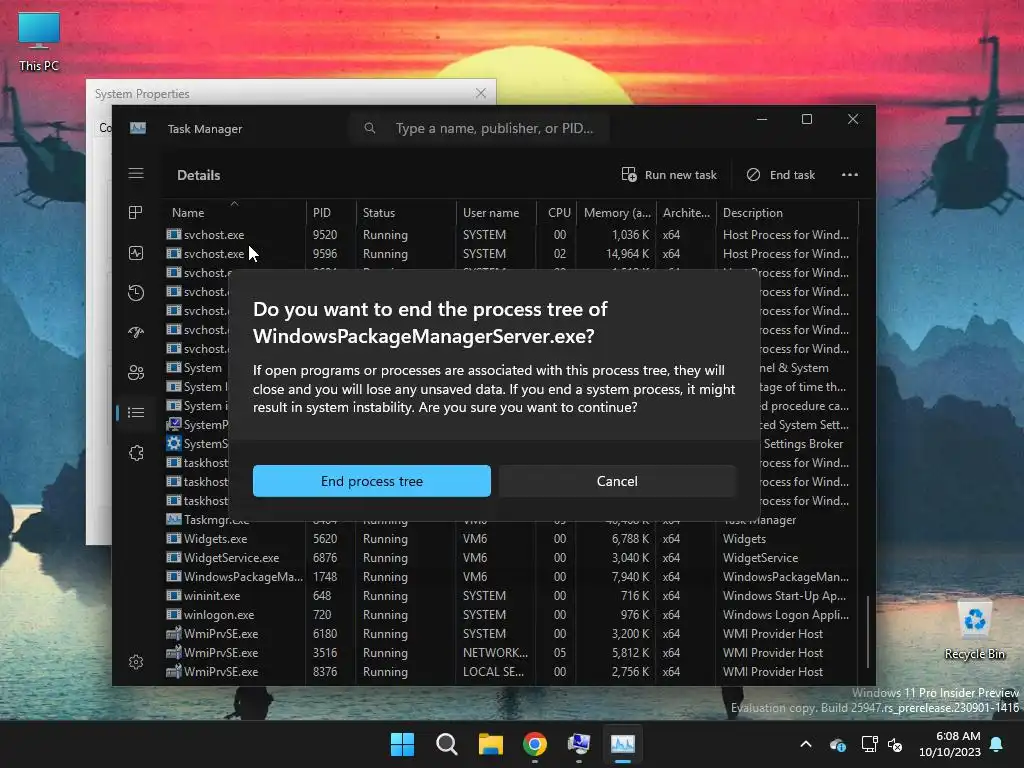Click End task button in toolbar

pyautogui.click(x=781, y=174)
